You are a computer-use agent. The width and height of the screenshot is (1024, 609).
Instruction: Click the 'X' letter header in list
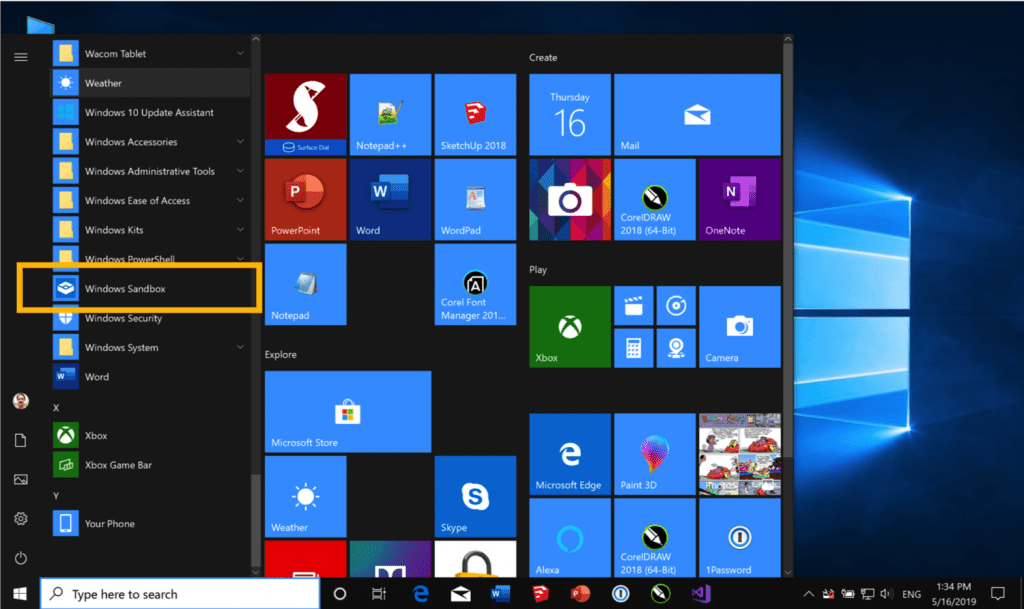tap(56, 408)
